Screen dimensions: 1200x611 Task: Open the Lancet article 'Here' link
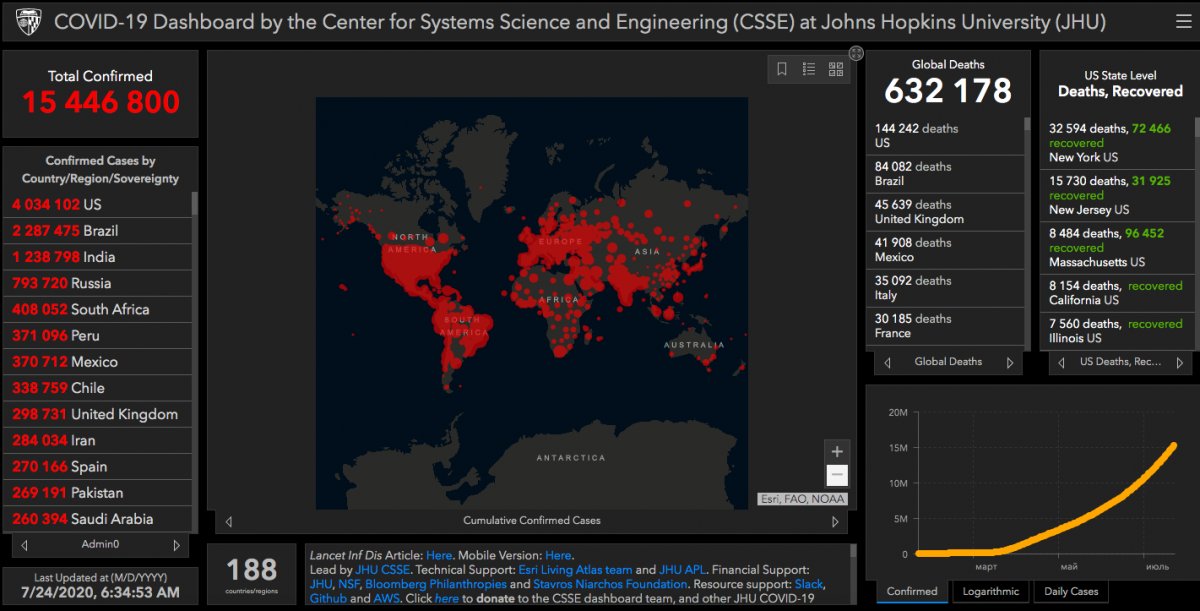pyautogui.click(x=439, y=555)
